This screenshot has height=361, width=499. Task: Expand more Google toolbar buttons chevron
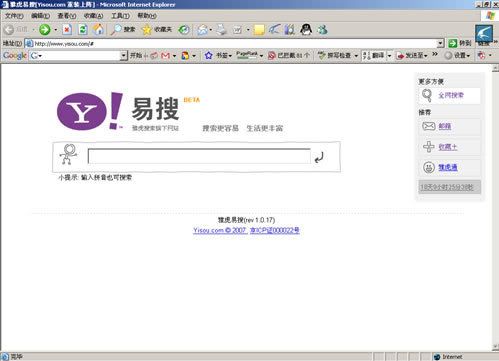(x=435, y=54)
